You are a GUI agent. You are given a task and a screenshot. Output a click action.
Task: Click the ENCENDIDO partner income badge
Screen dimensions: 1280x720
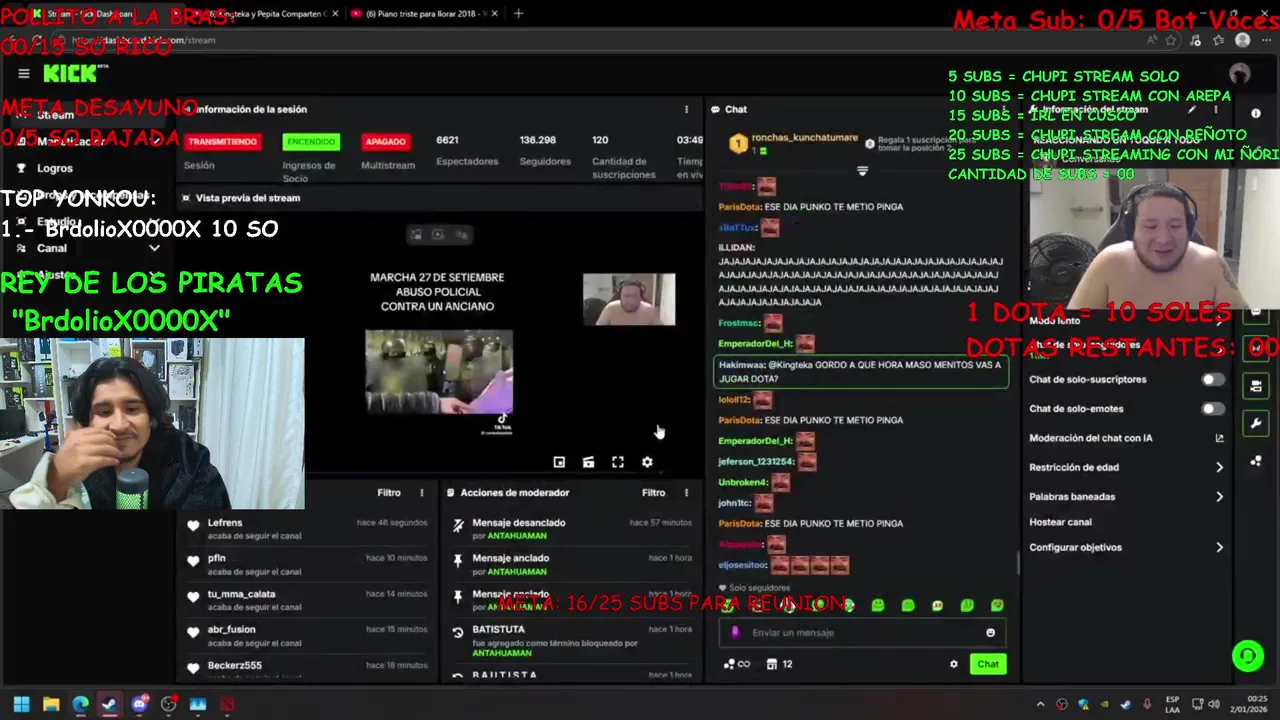coord(311,142)
